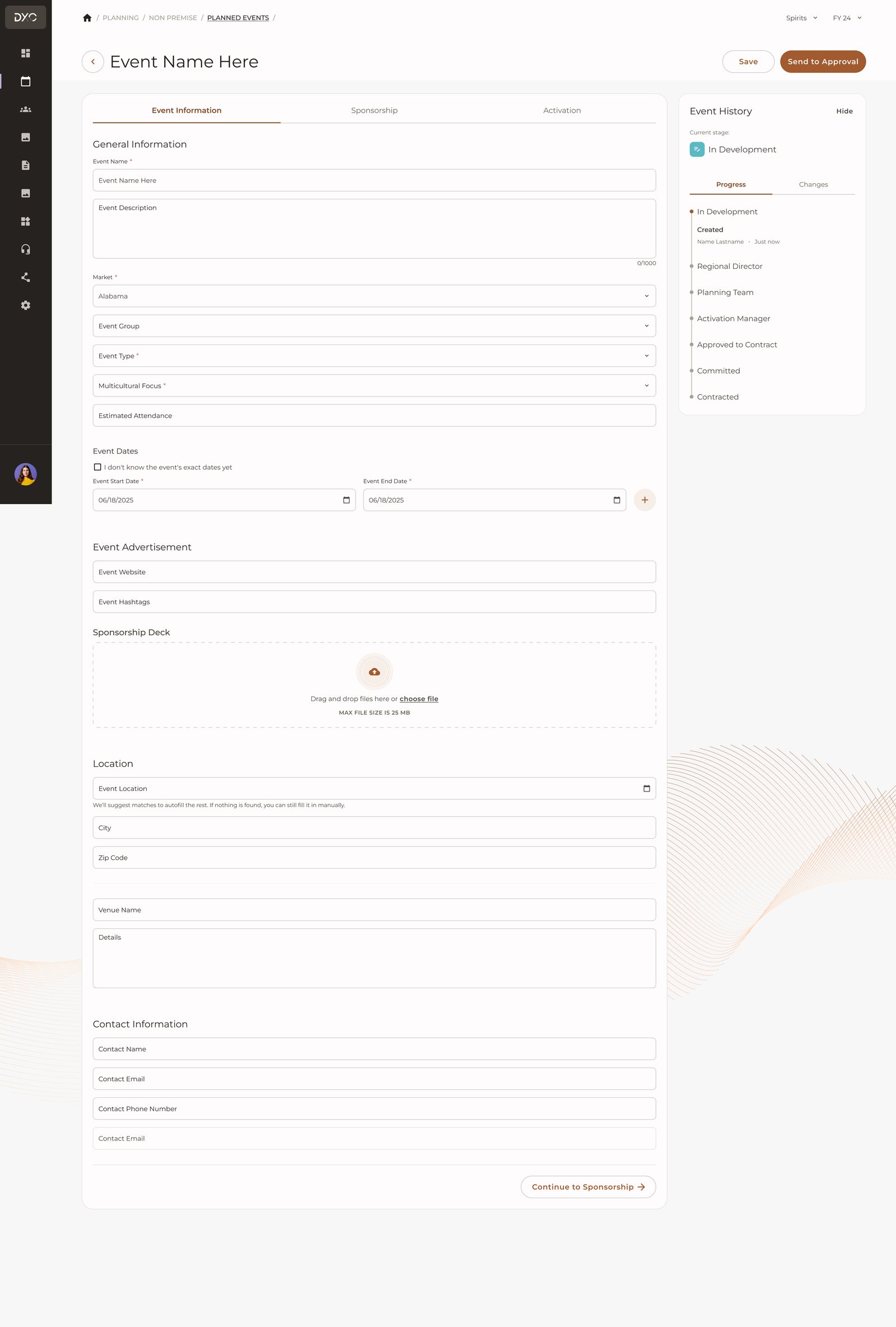This screenshot has height=1327, width=896.
Task: Open the Event End Date calendar picker
Action: [617, 500]
